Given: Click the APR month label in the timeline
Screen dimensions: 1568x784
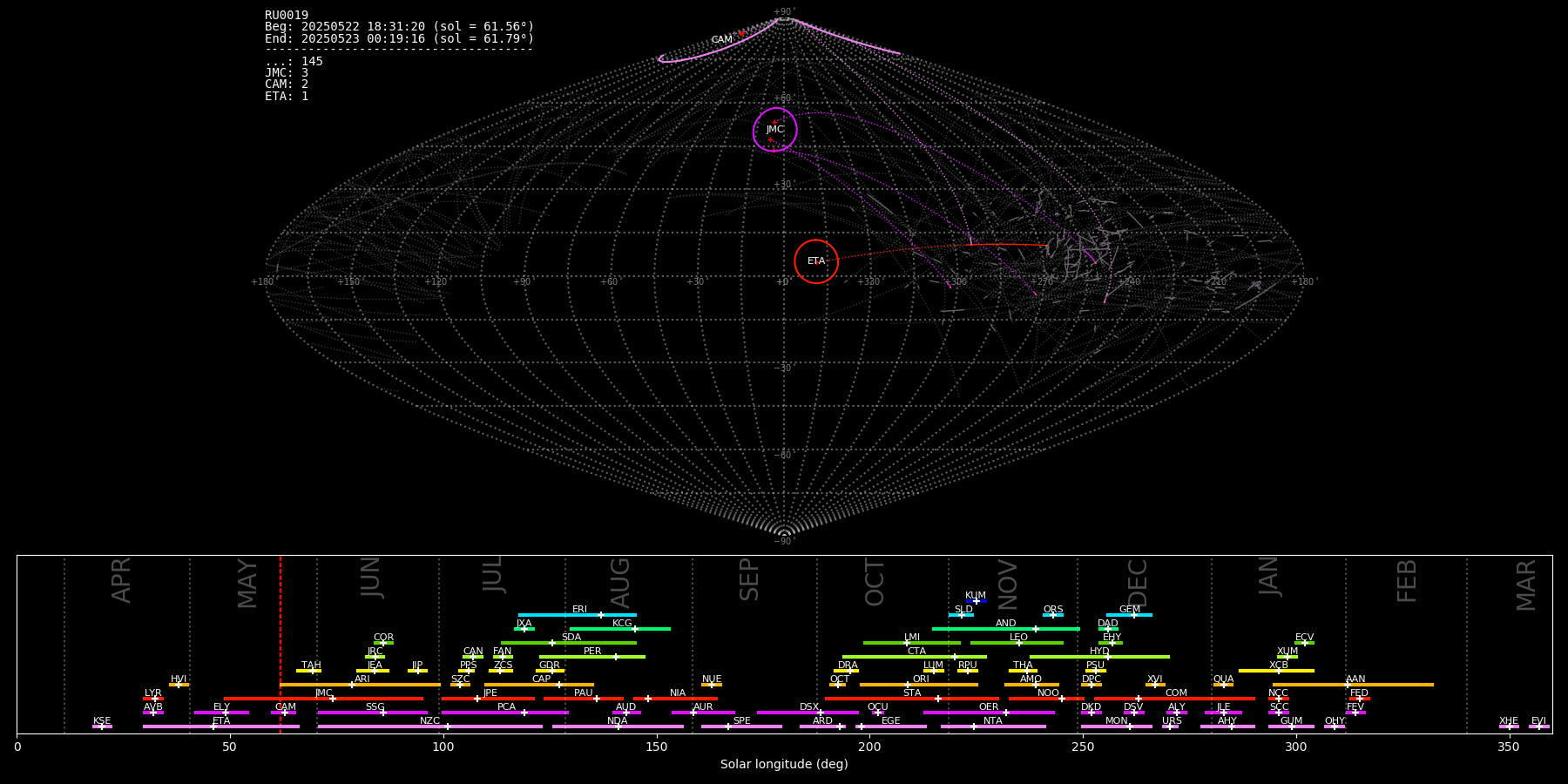Looking at the screenshot, I should tap(122, 580).
